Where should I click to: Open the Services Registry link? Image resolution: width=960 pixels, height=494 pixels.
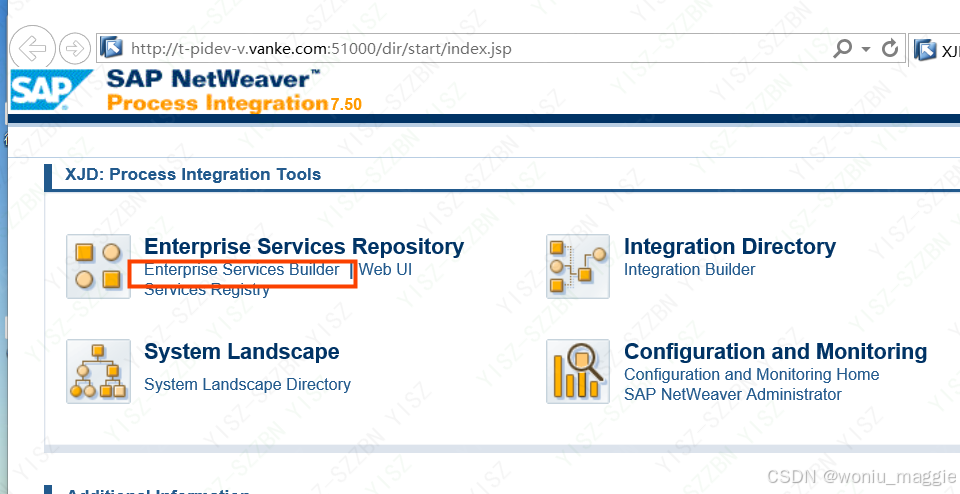click(x=206, y=290)
